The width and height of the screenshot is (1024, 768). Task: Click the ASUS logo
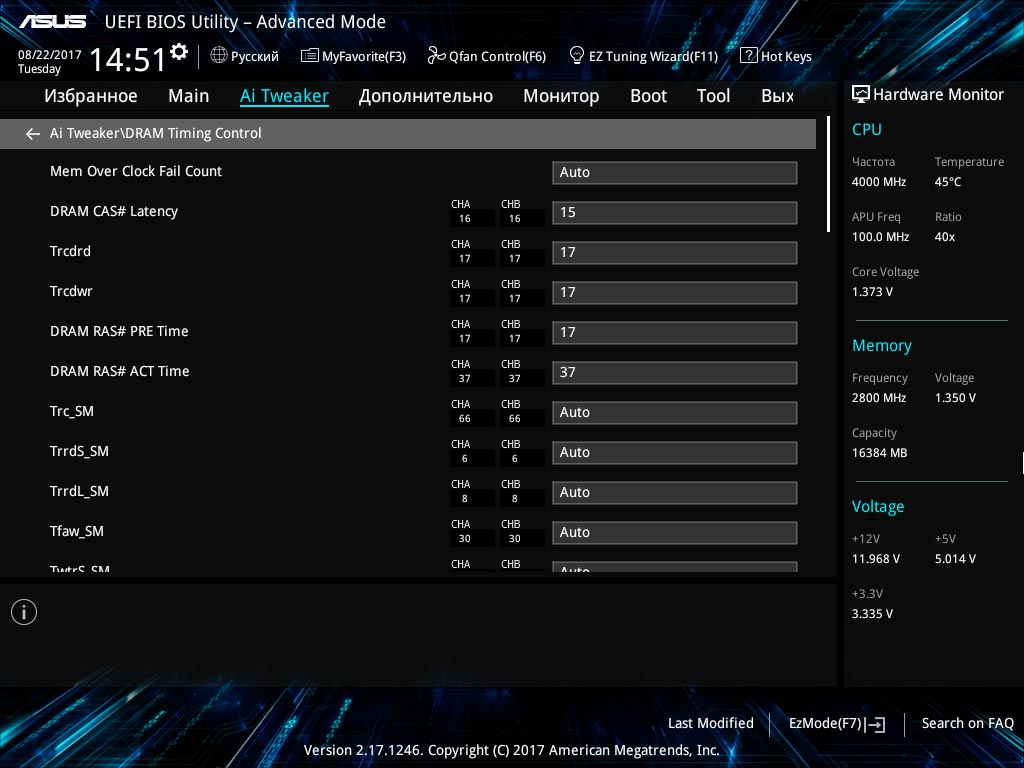(x=52, y=22)
